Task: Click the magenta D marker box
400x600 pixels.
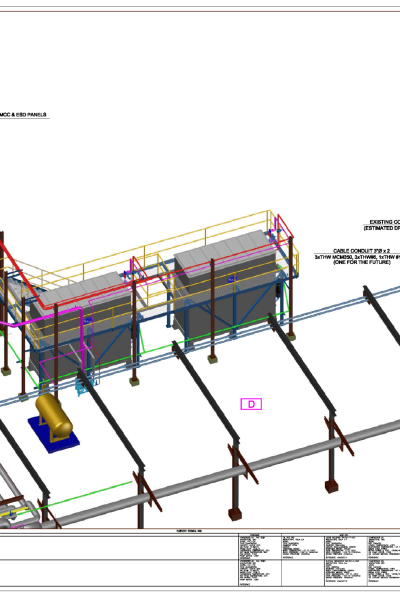Action: coord(251,404)
